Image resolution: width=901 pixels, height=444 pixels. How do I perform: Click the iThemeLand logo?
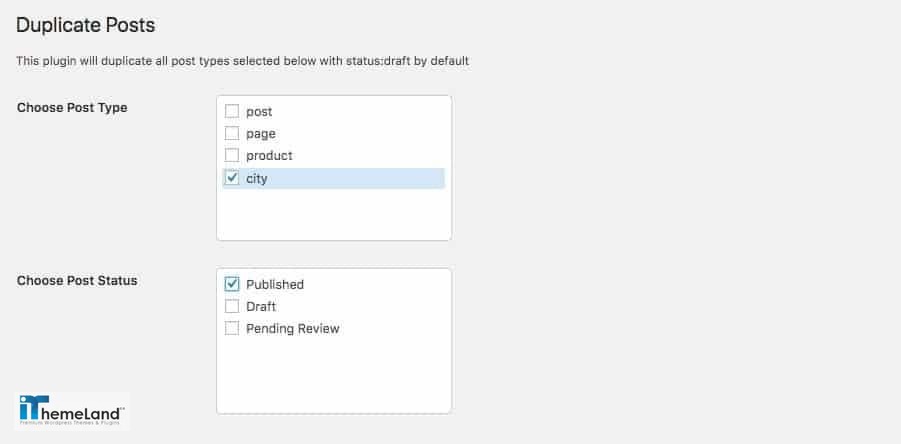tap(71, 411)
